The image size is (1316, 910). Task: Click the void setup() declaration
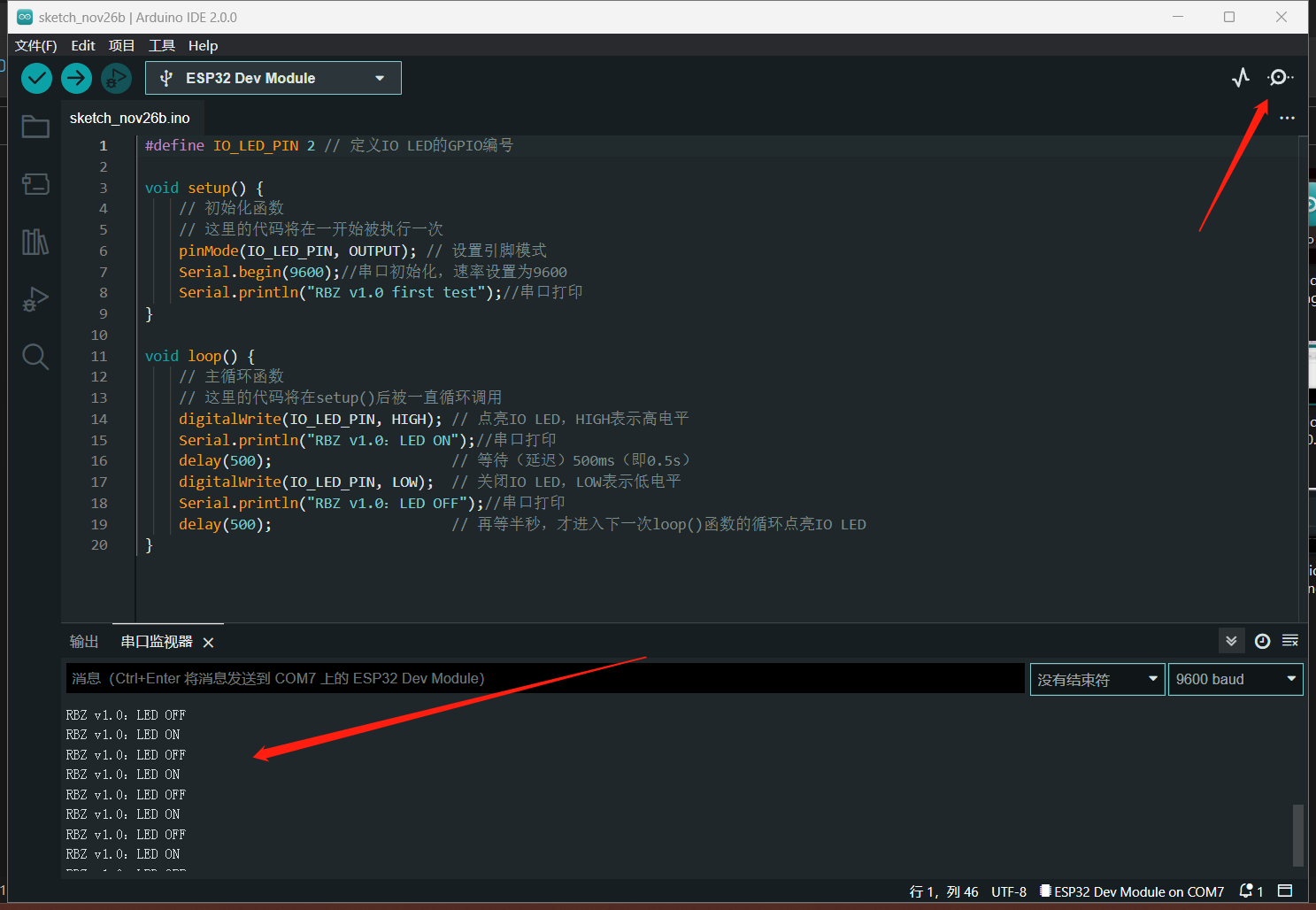204,188
